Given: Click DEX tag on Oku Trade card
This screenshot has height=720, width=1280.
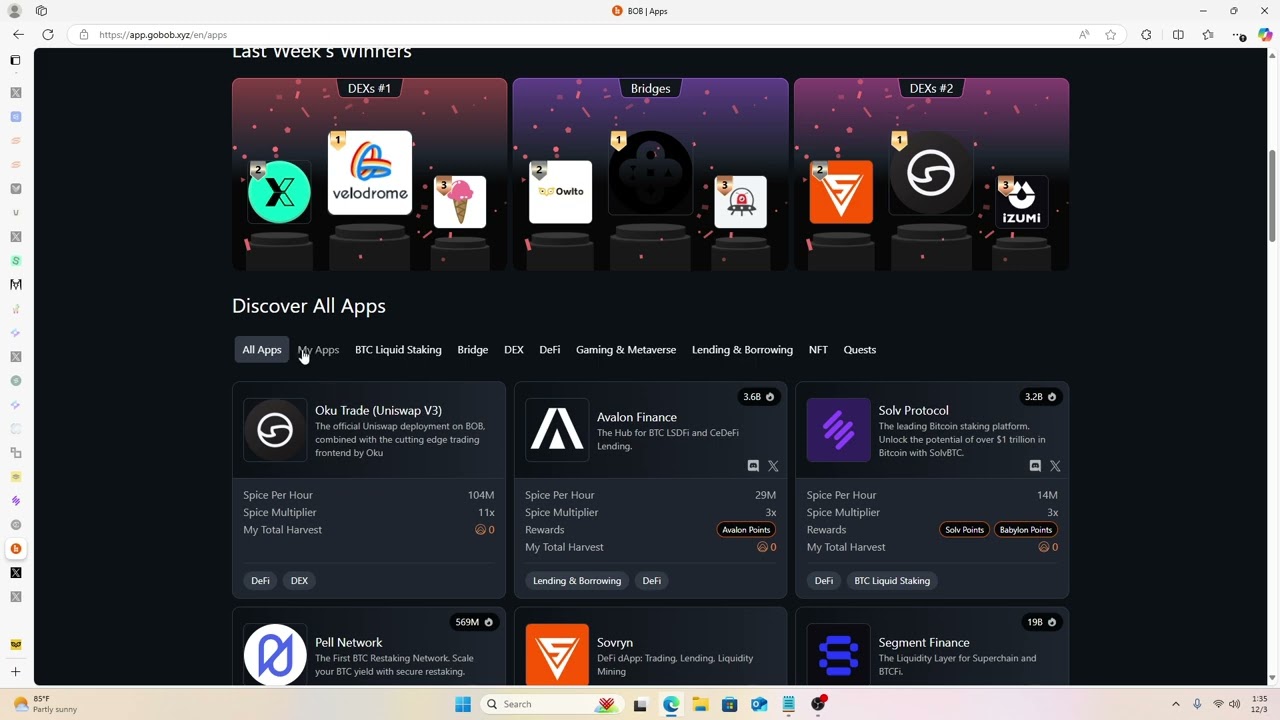Looking at the screenshot, I should (299, 581).
